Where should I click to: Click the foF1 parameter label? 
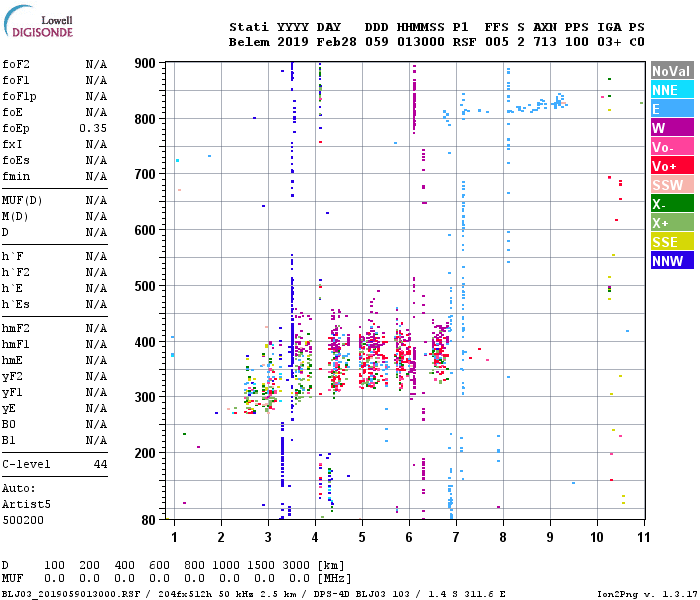(16, 80)
